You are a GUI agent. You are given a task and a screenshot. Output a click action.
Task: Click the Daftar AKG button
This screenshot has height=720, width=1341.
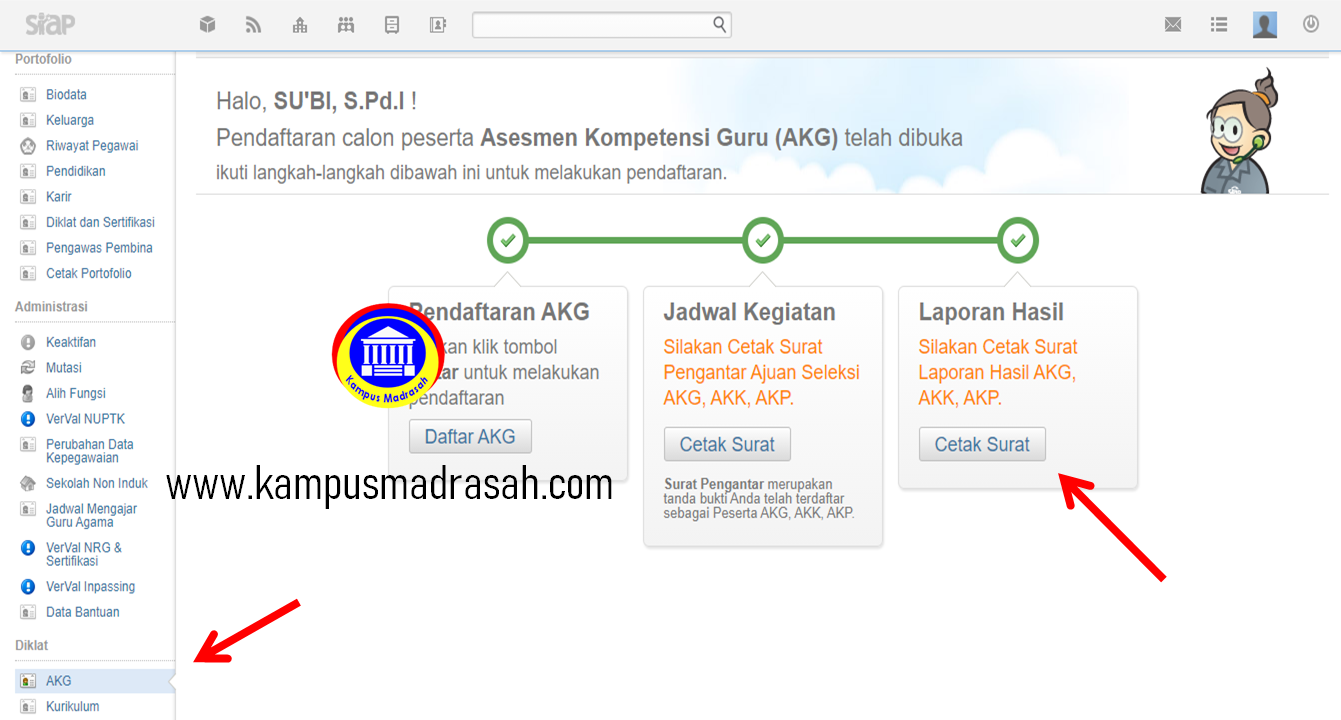pyautogui.click(x=470, y=436)
